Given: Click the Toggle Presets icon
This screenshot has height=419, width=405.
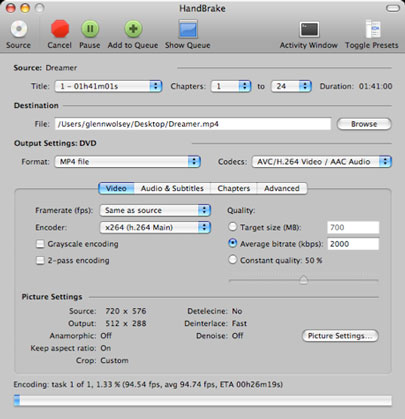Looking at the screenshot, I should (372, 29).
